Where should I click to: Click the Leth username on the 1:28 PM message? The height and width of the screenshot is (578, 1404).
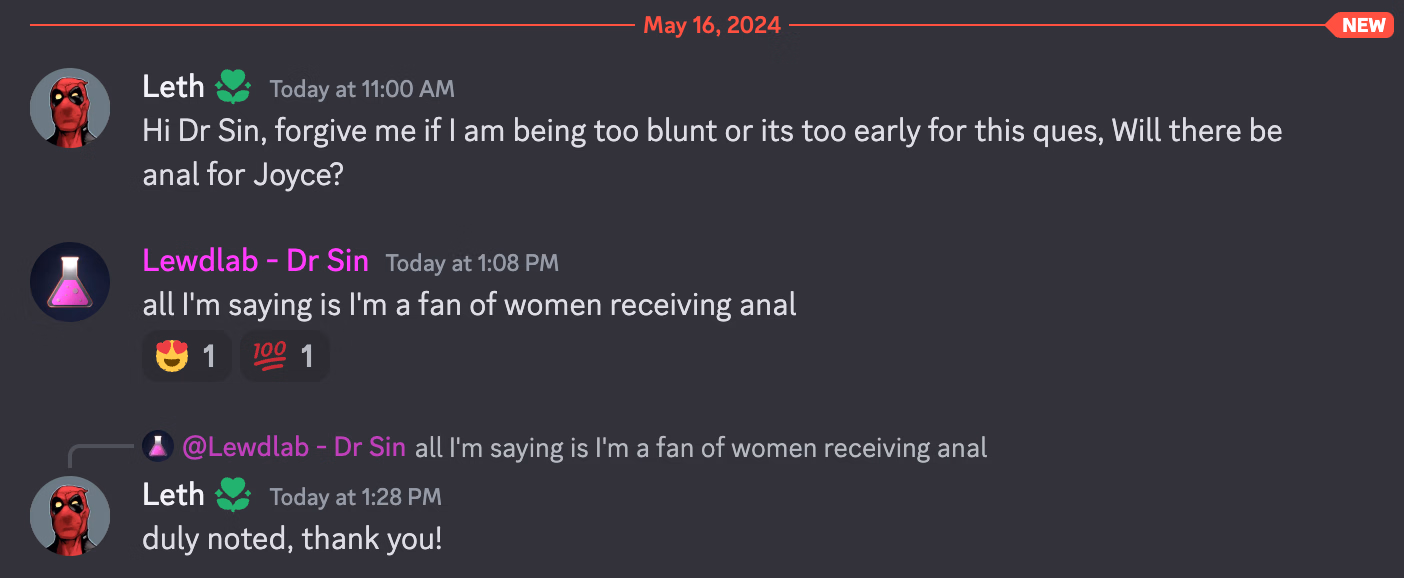point(174,495)
